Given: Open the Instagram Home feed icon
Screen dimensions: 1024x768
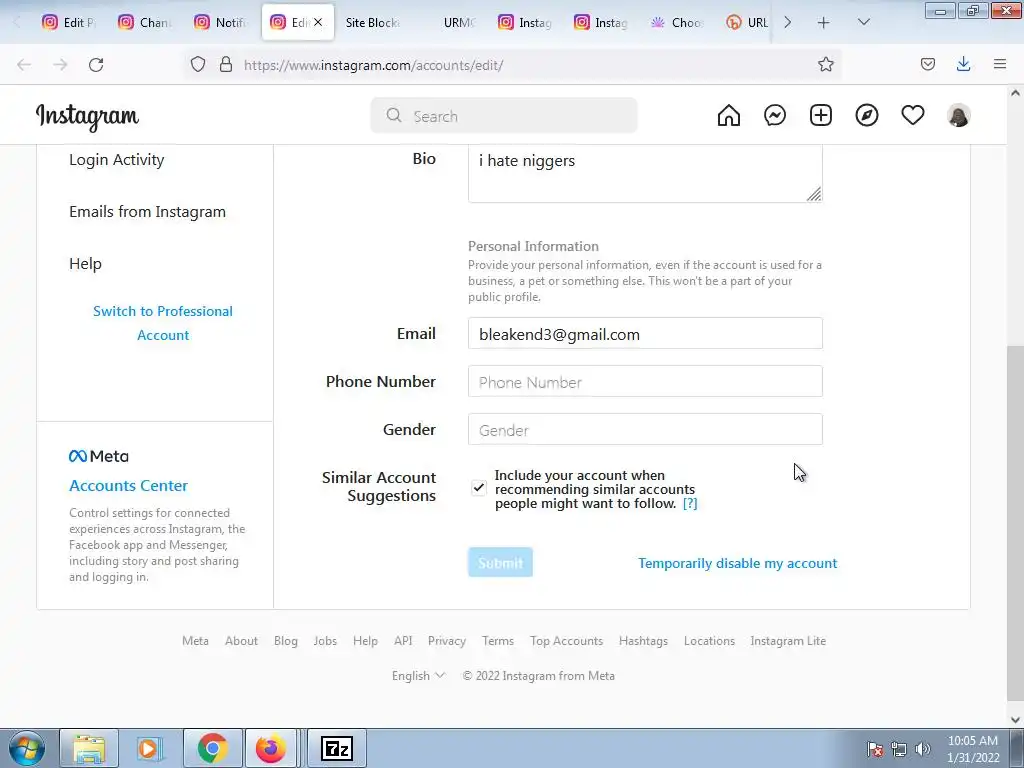Looking at the screenshot, I should click(x=729, y=116).
